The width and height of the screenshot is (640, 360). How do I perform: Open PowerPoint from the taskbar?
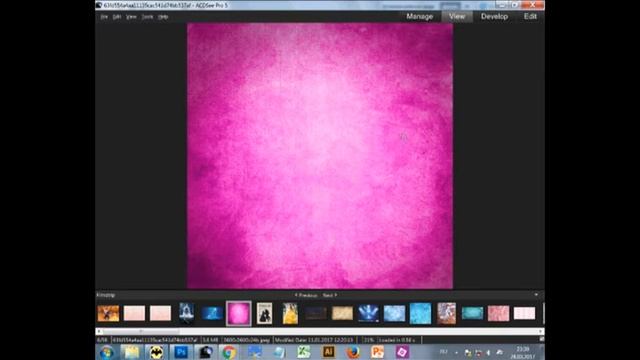[377, 352]
